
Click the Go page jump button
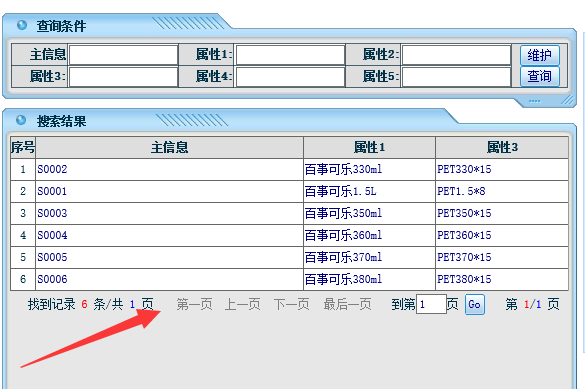(475, 304)
